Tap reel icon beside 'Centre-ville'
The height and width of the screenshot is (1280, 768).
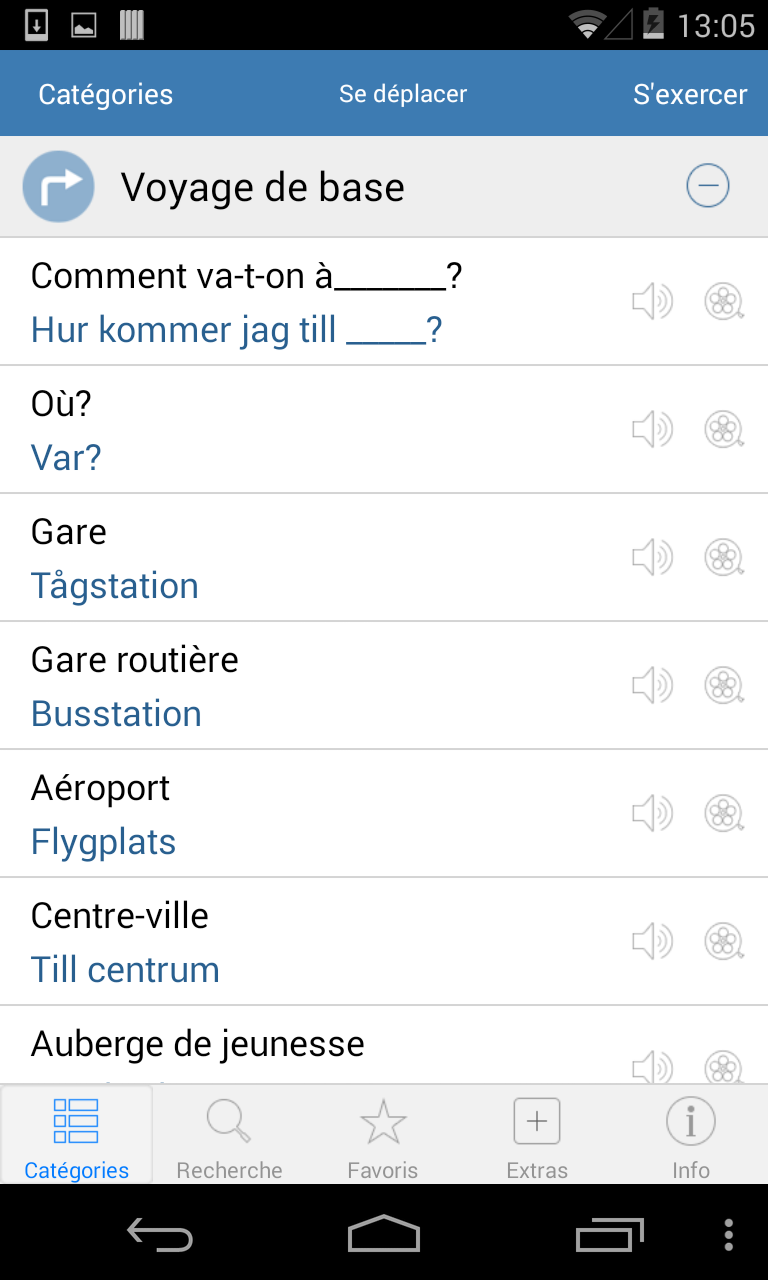coord(725,941)
